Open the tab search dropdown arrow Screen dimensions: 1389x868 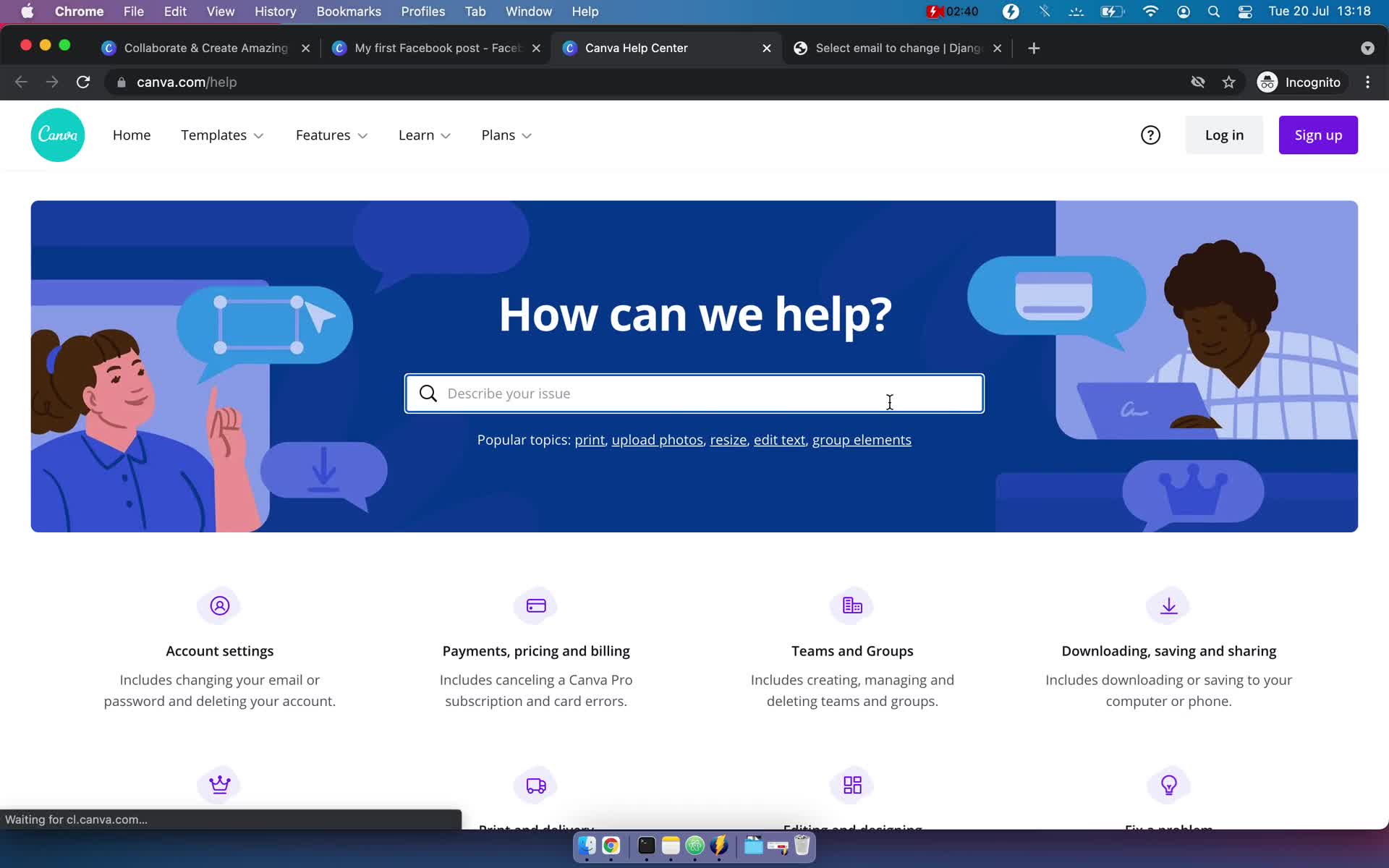click(x=1367, y=48)
